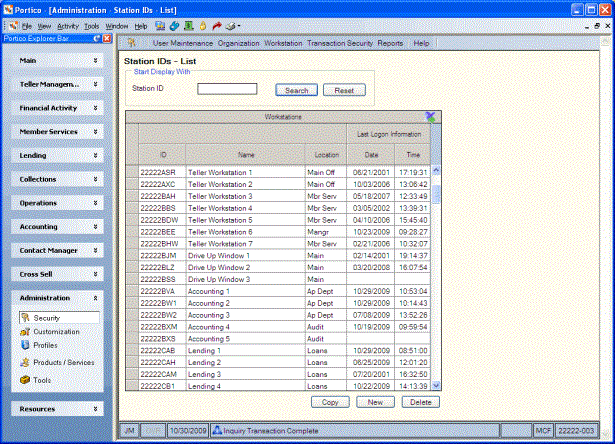This screenshot has width=615, height=444.
Task: Open Products / Services under Administration
Action: pos(58,362)
